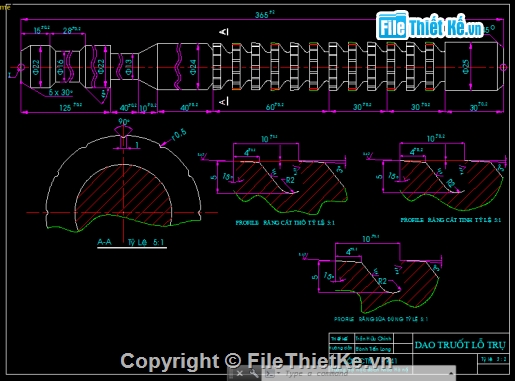Select "Bành Tiến Long" title block cell
This screenshot has height=381, width=515.
pyautogui.click(x=373, y=349)
